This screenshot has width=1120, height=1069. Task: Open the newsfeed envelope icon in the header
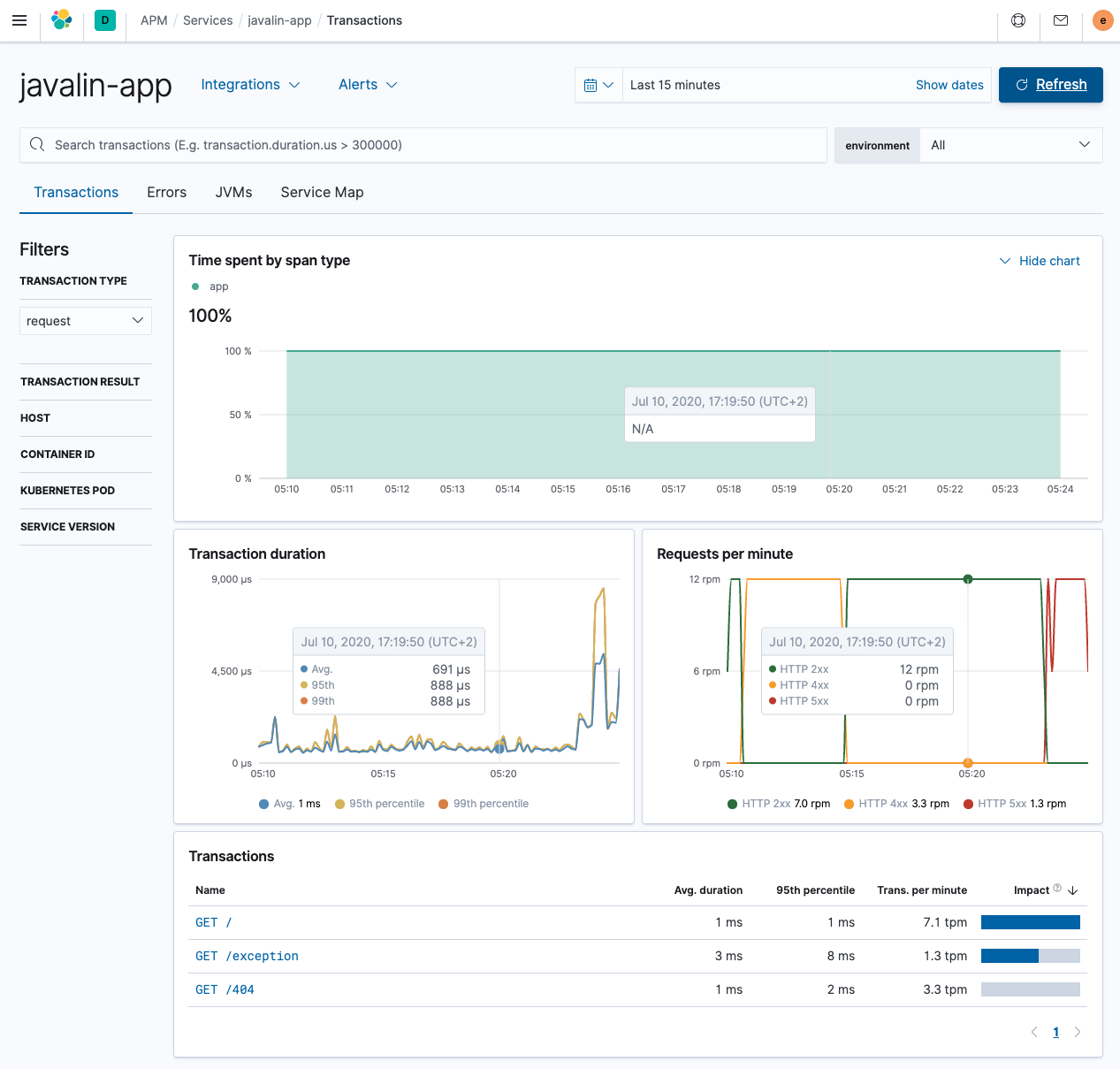(x=1060, y=19)
